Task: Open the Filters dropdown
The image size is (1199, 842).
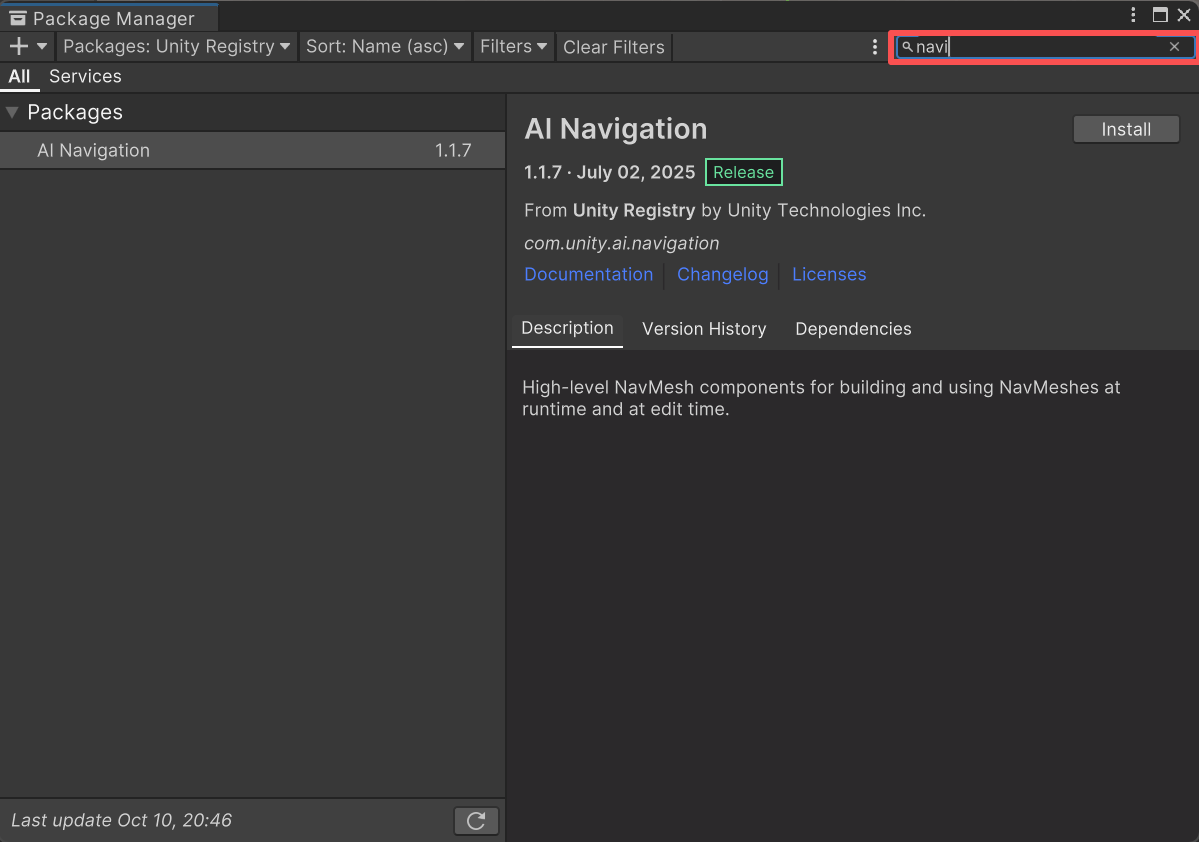Action: pos(513,47)
